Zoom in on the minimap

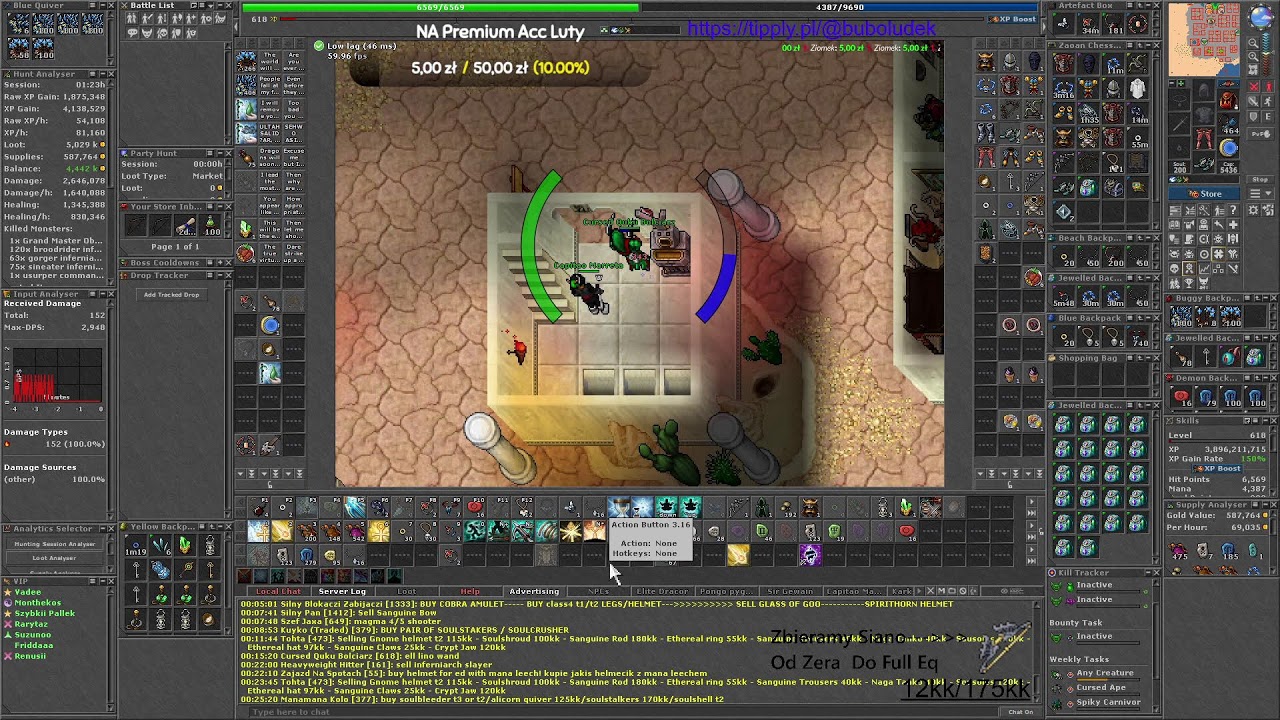point(1253,57)
